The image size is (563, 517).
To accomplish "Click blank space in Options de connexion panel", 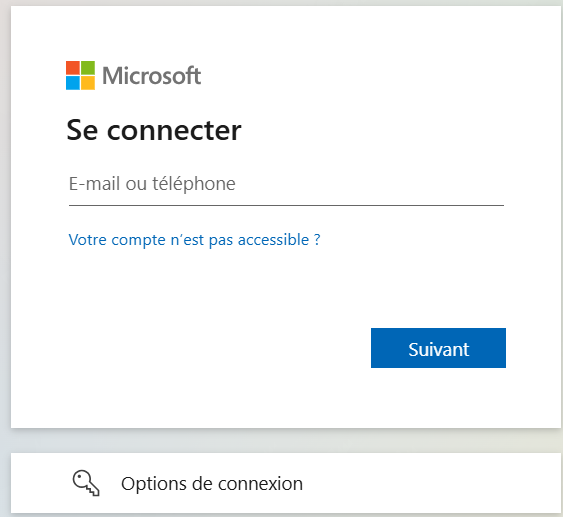I will point(431,483).
